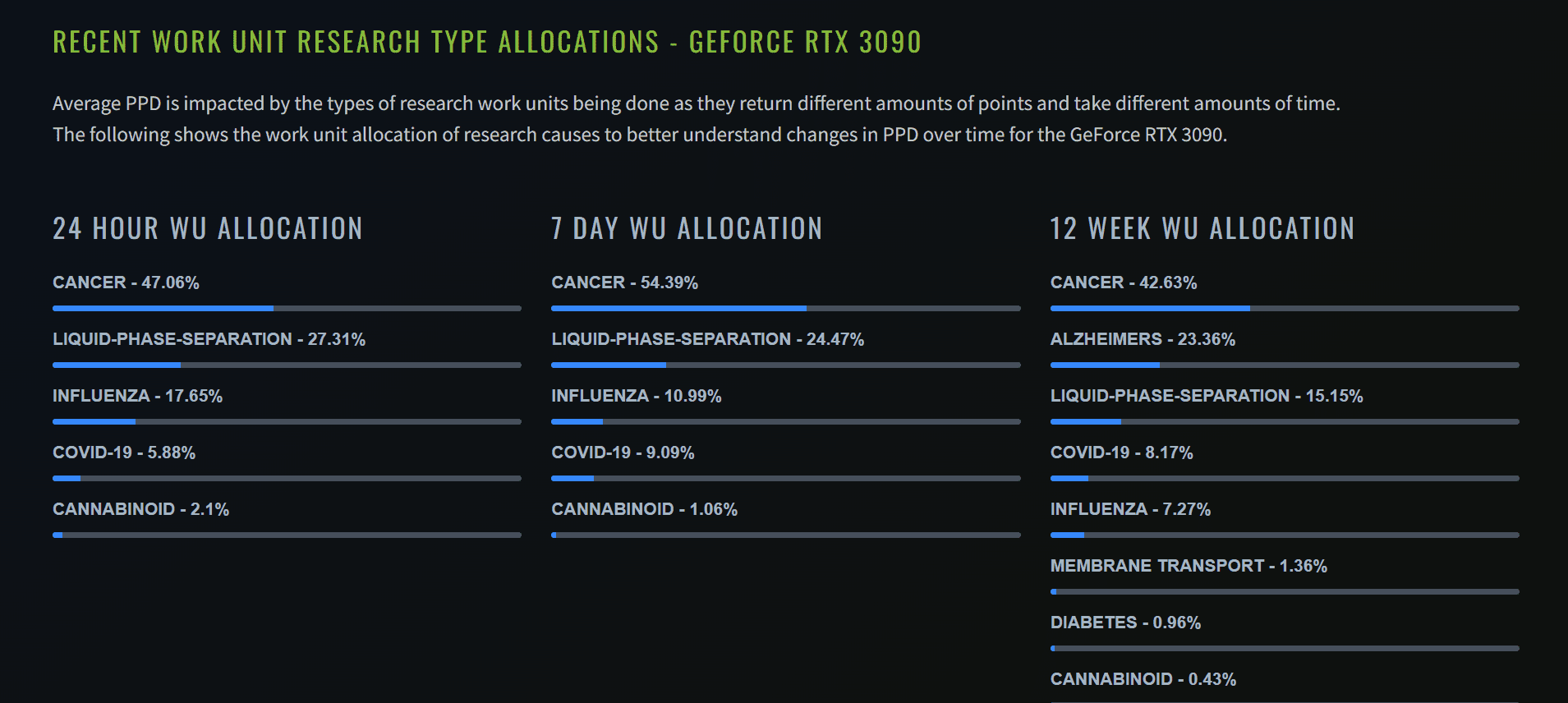This screenshot has height=703, width=1568.
Task: Select the 24 hour Influenza 17.65% label
Action: [x=137, y=396]
